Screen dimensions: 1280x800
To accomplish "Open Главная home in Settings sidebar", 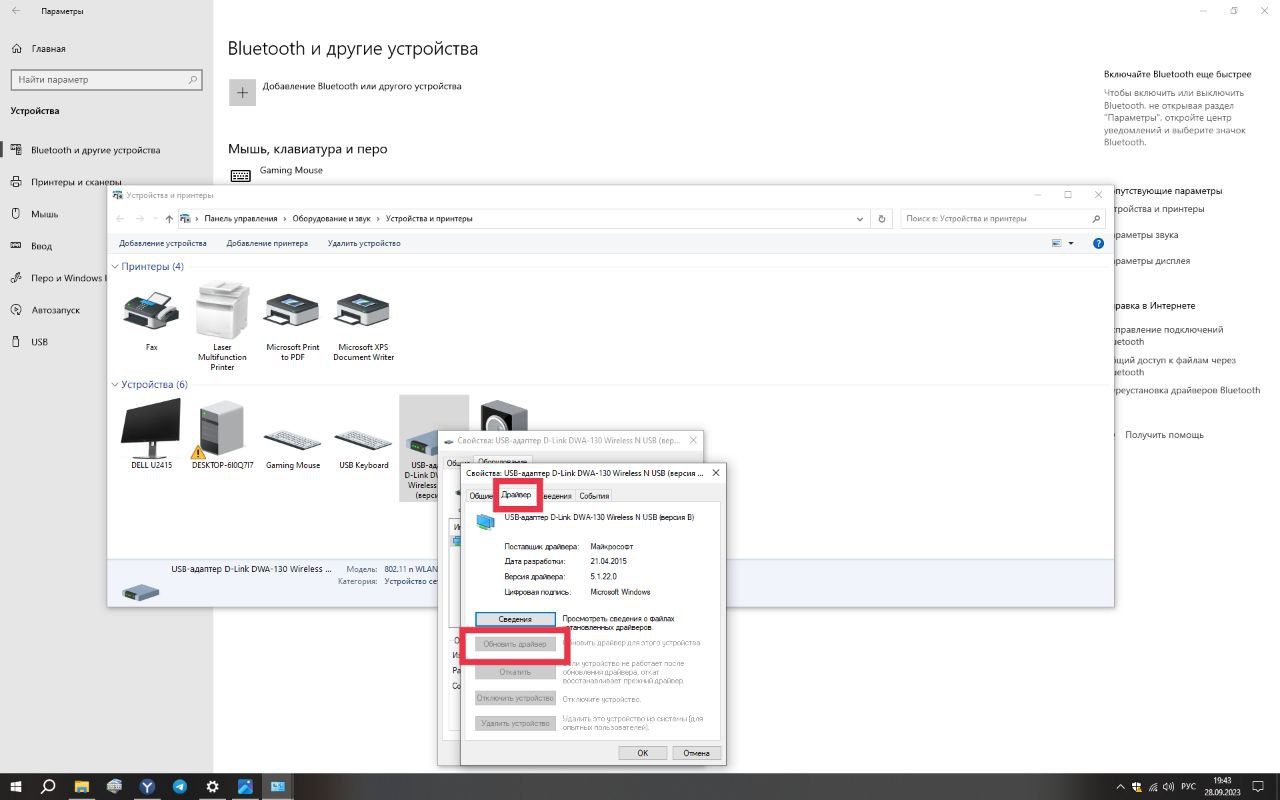I will pyautogui.click(x=38, y=48).
